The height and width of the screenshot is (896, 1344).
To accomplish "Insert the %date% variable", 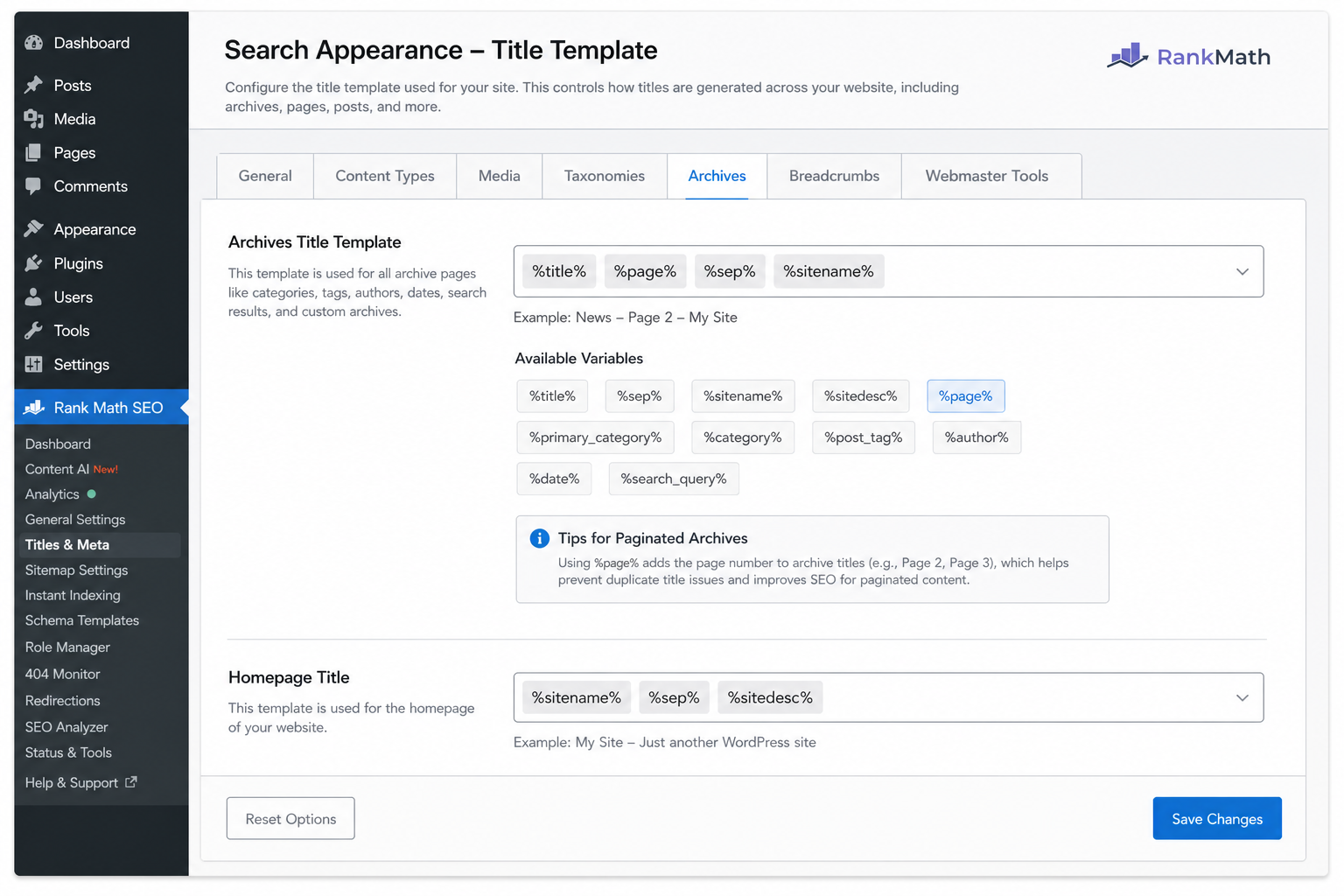I will [x=554, y=479].
